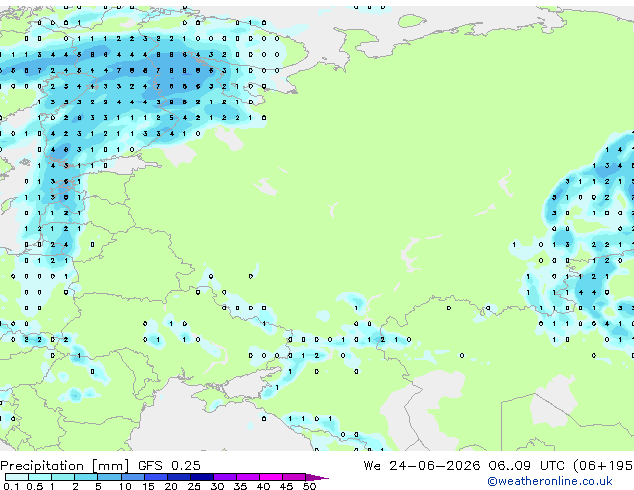This screenshot has width=634, height=490.
Task: Click the legend swatch between 0.1 and 0.5
Action: [17, 477]
